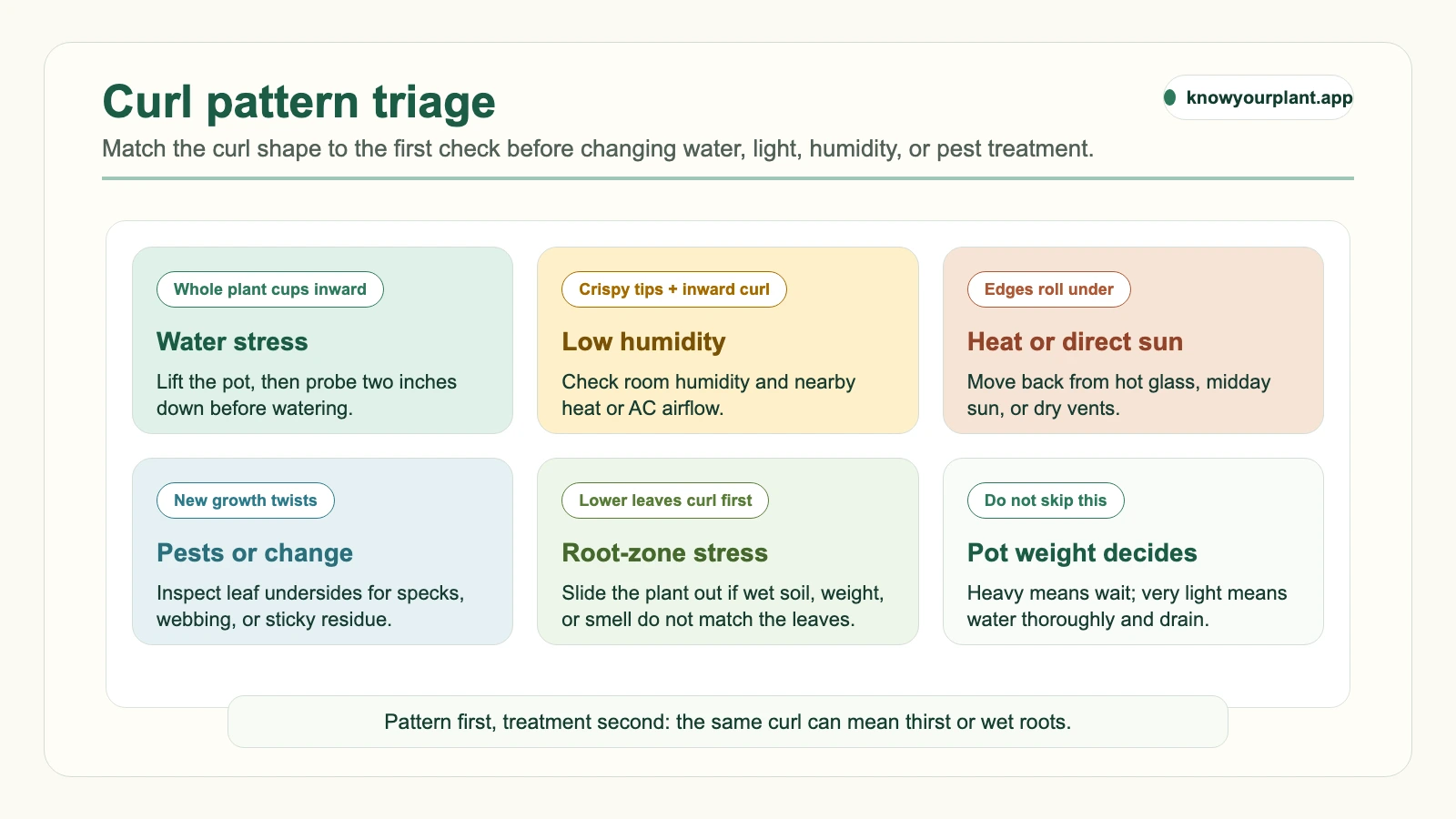1456x819 pixels.
Task: Select the 'Lower leaves curl first' tag
Action: pyautogui.click(x=665, y=500)
